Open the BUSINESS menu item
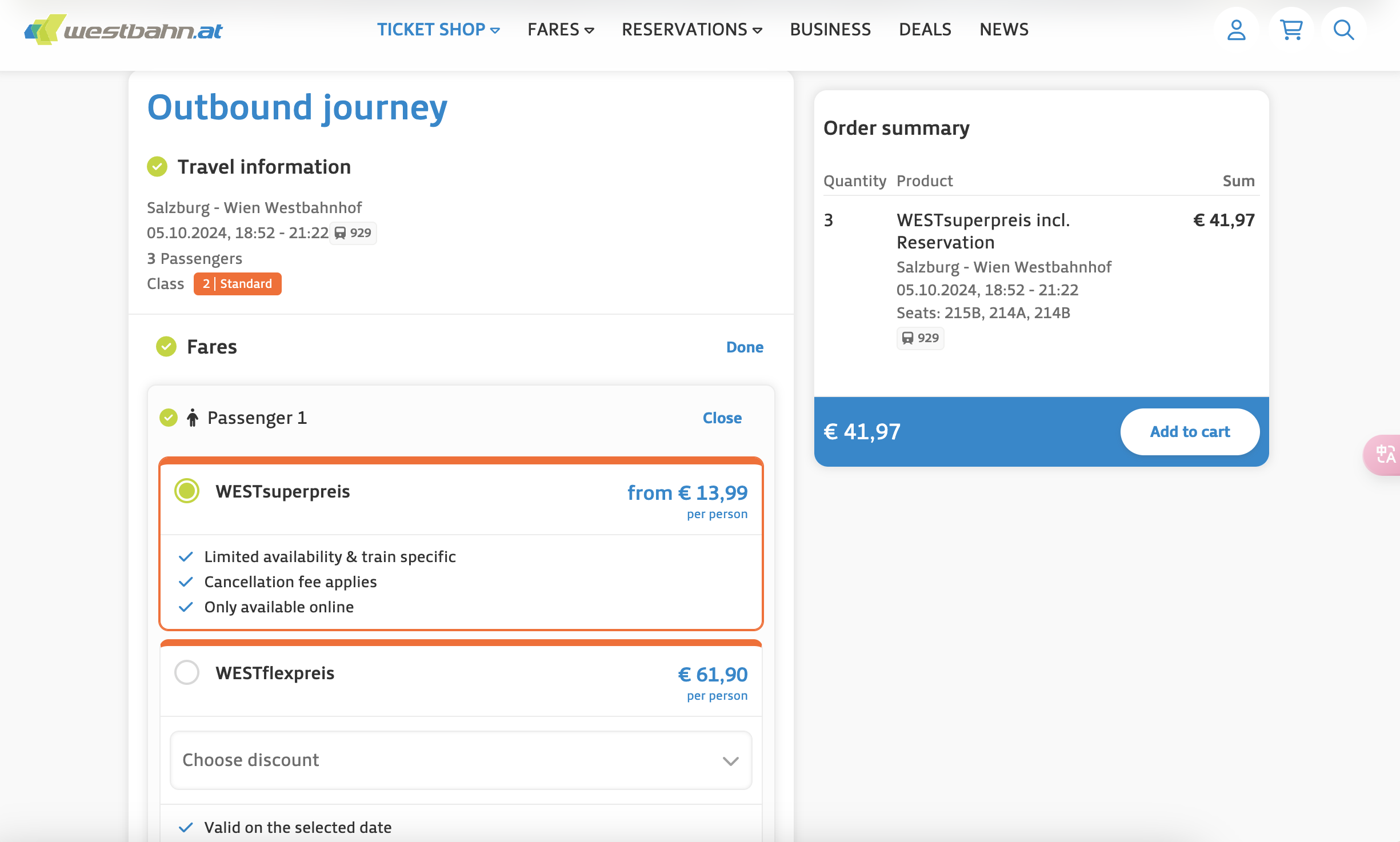 (830, 30)
